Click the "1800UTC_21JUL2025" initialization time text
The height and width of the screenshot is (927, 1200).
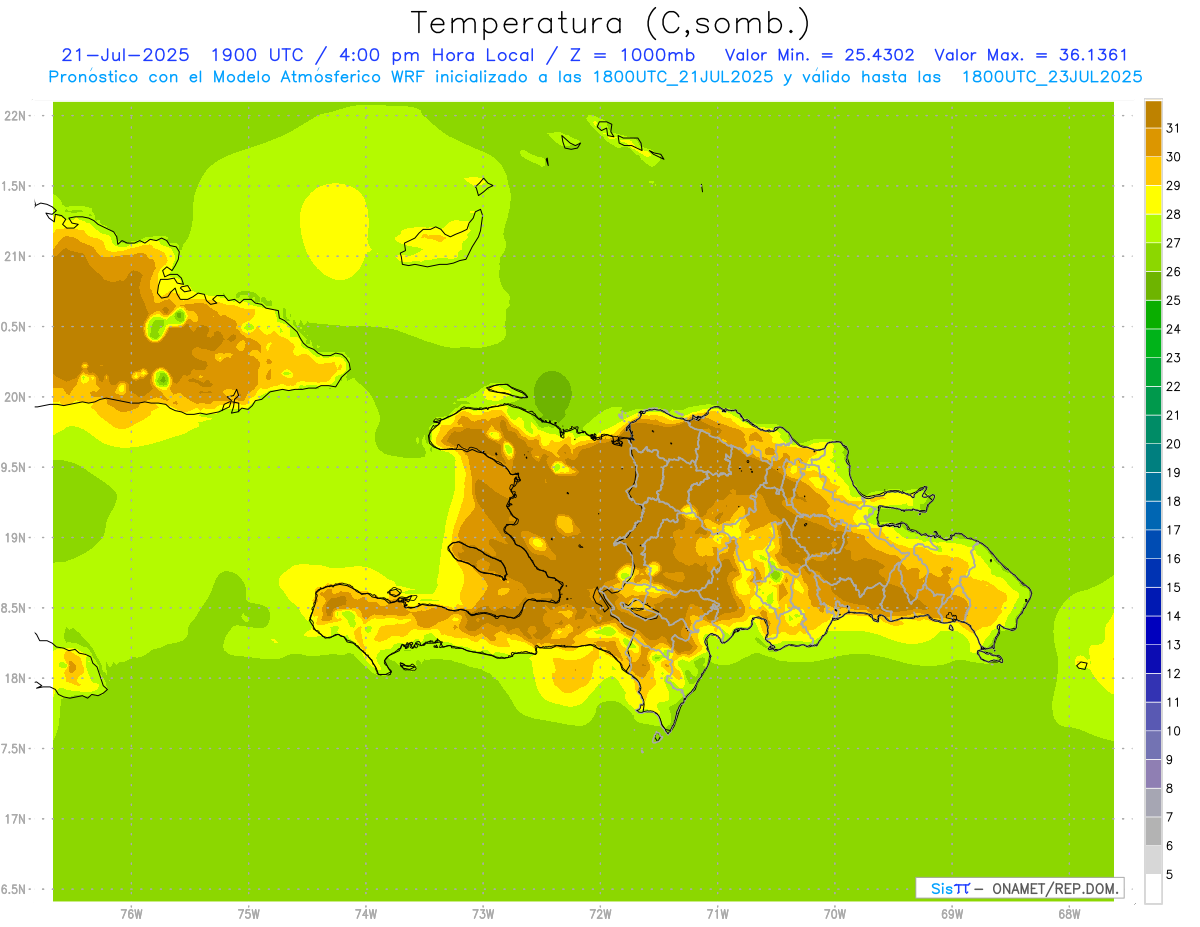[x=683, y=77]
